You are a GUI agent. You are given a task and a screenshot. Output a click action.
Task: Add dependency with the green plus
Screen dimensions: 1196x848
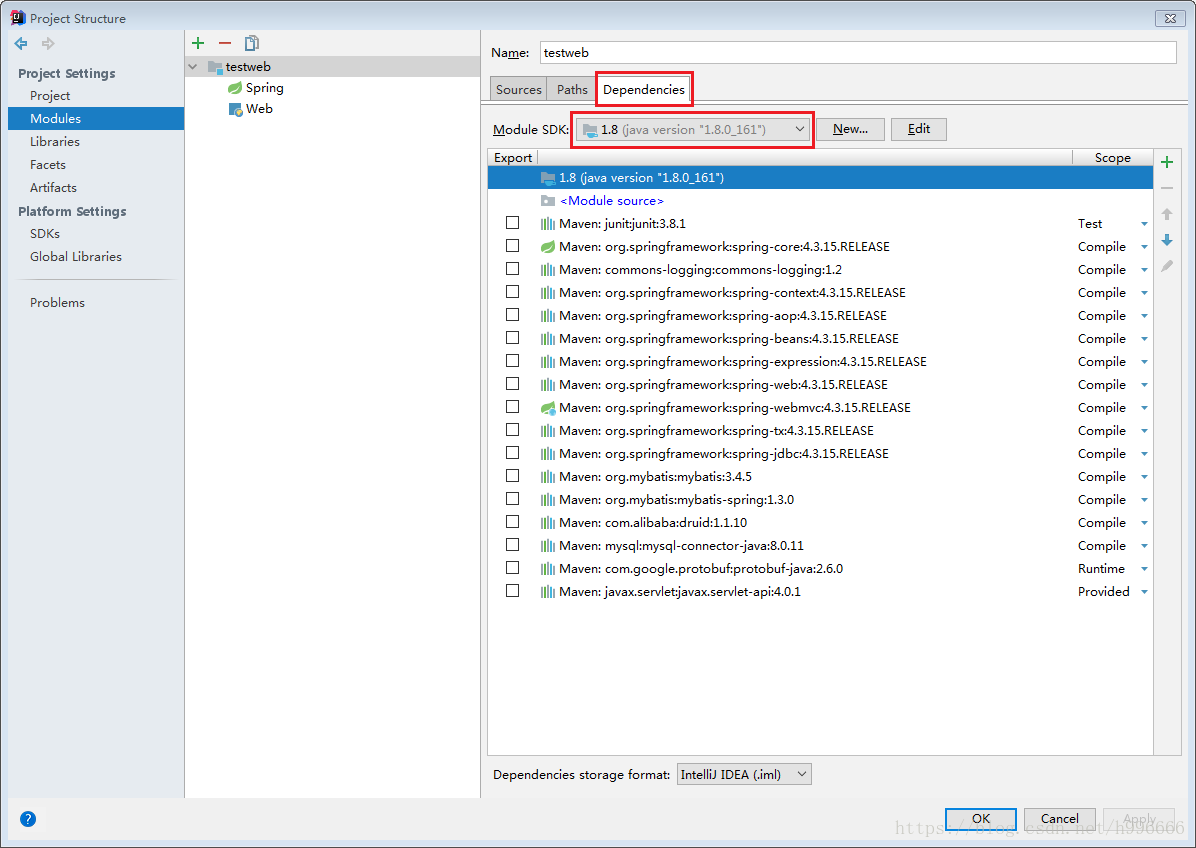click(x=1167, y=162)
